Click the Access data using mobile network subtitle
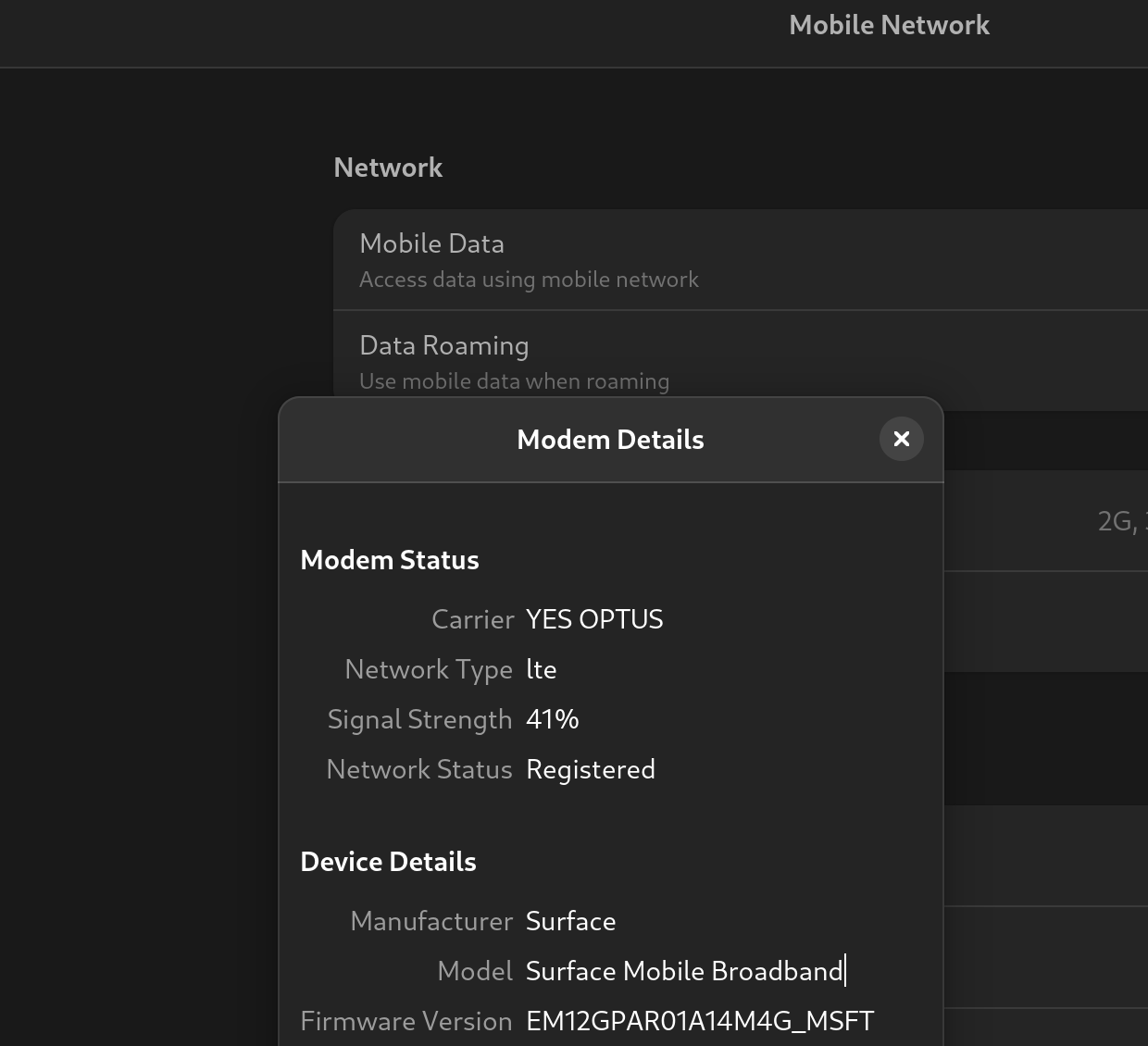The height and width of the screenshot is (1046, 1148). pyautogui.click(x=530, y=279)
